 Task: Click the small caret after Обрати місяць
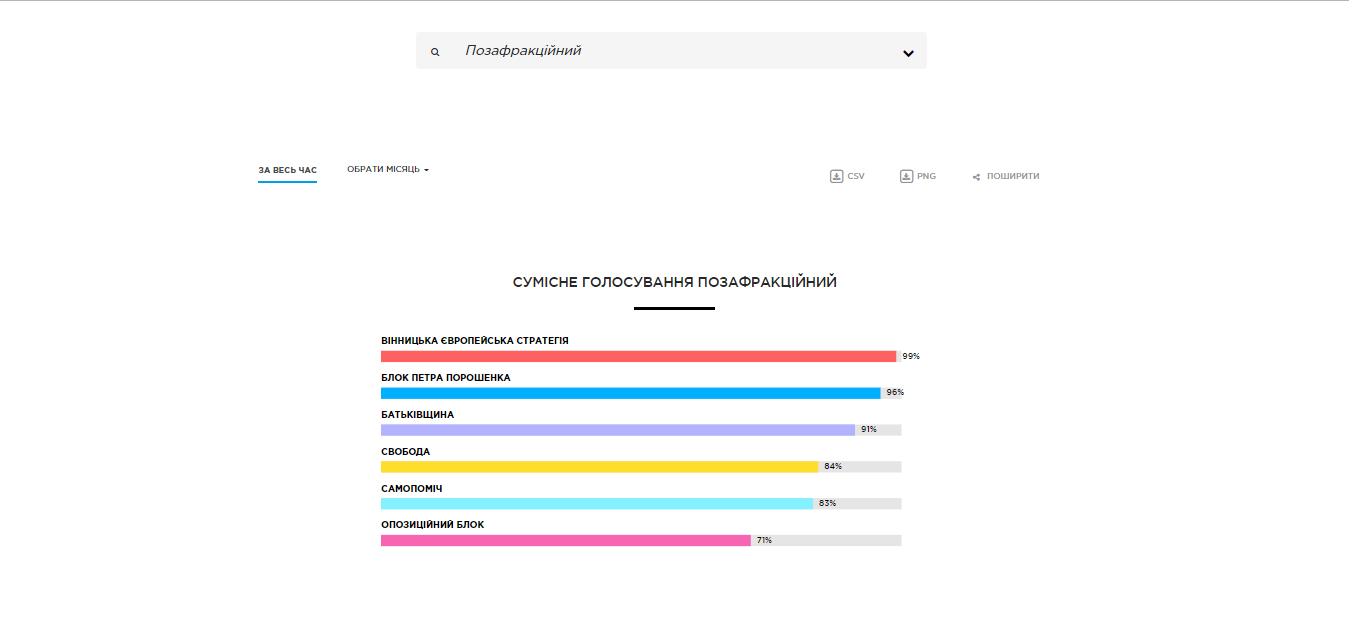click(x=427, y=170)
